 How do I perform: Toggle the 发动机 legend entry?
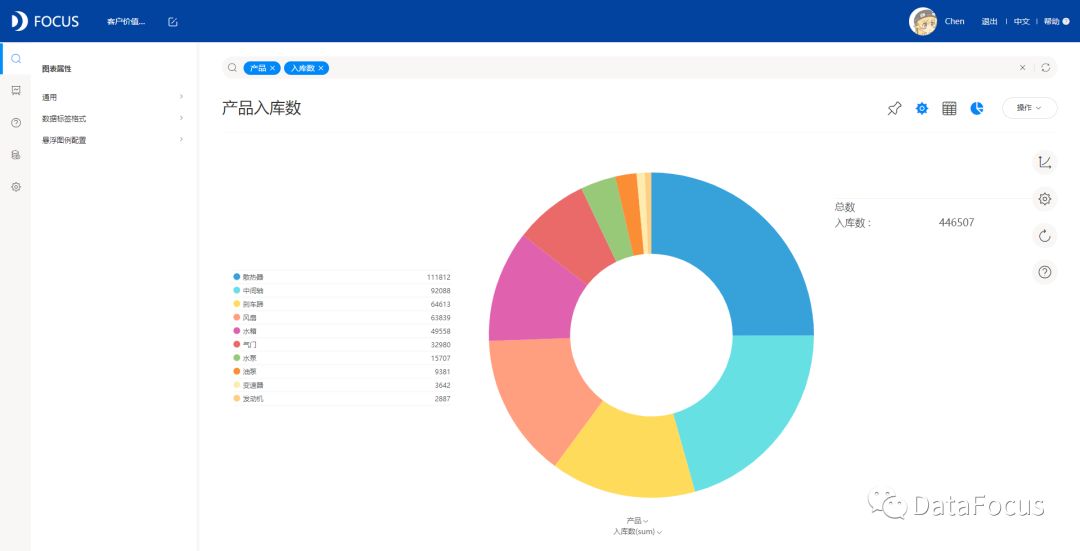pos(248,399)
